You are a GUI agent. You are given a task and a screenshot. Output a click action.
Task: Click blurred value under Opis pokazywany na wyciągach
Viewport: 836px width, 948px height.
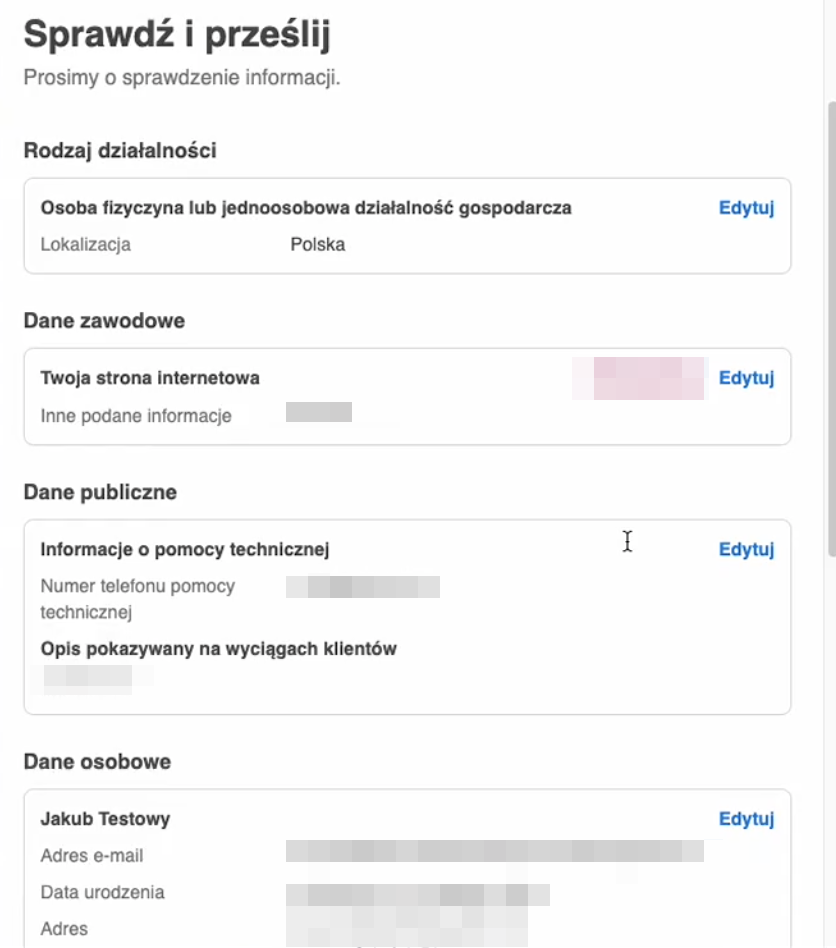coord(88,678)
